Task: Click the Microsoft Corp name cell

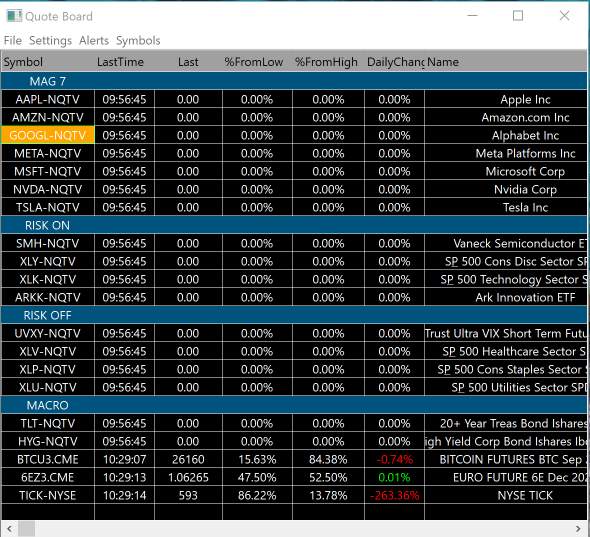Action: click(x=506, y=171)
